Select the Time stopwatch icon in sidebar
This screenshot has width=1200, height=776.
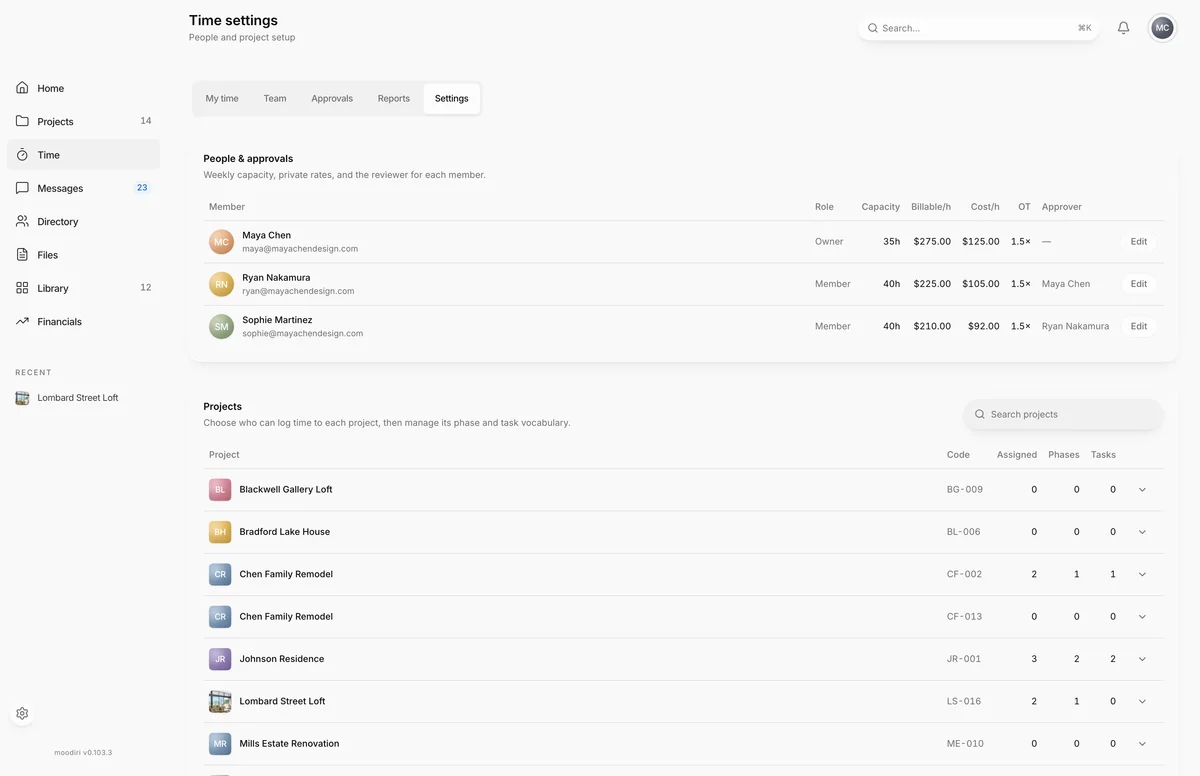pyautogui.click(x=22, y=155)
